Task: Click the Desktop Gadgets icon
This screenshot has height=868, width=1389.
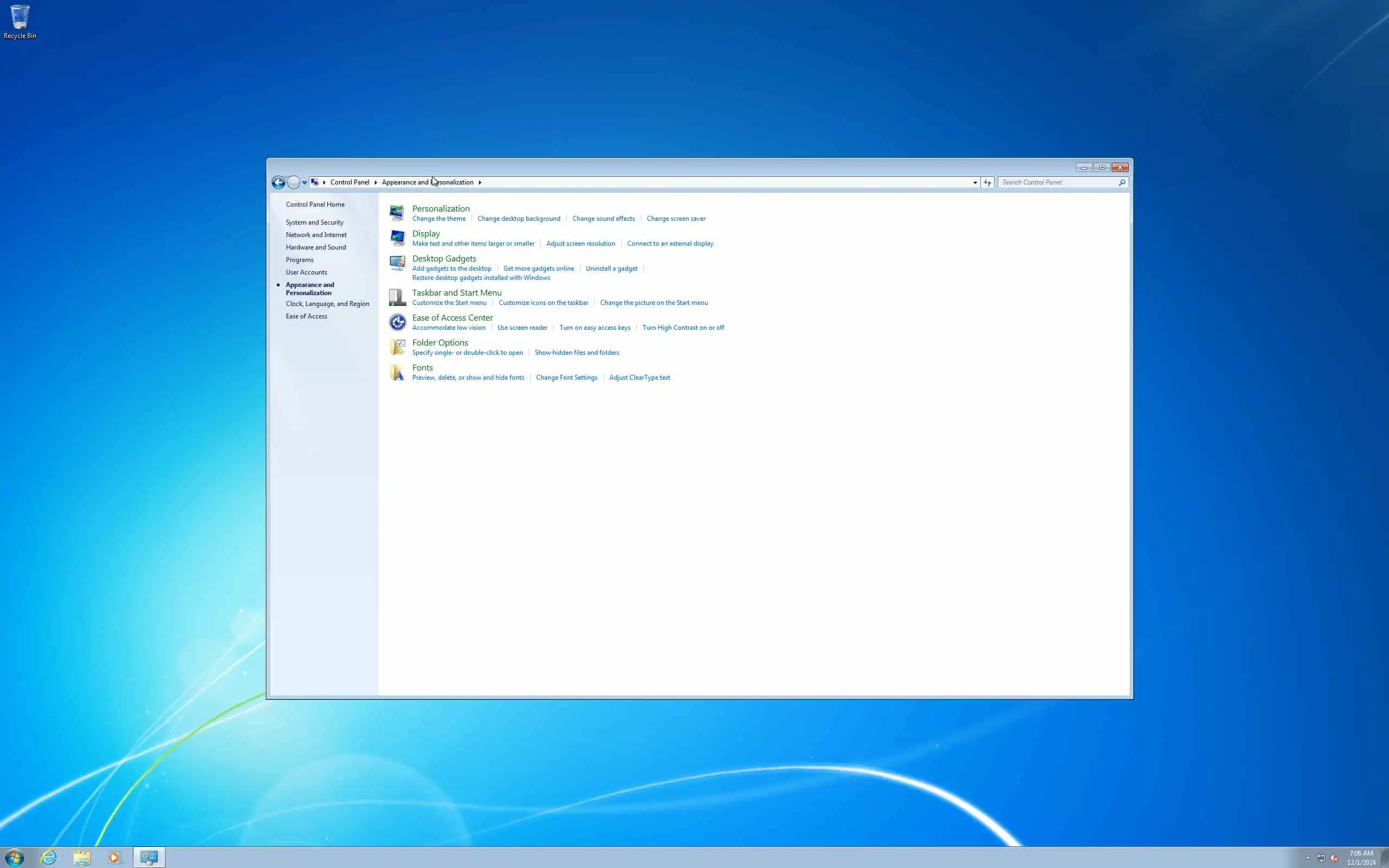Action: point(397,263)
